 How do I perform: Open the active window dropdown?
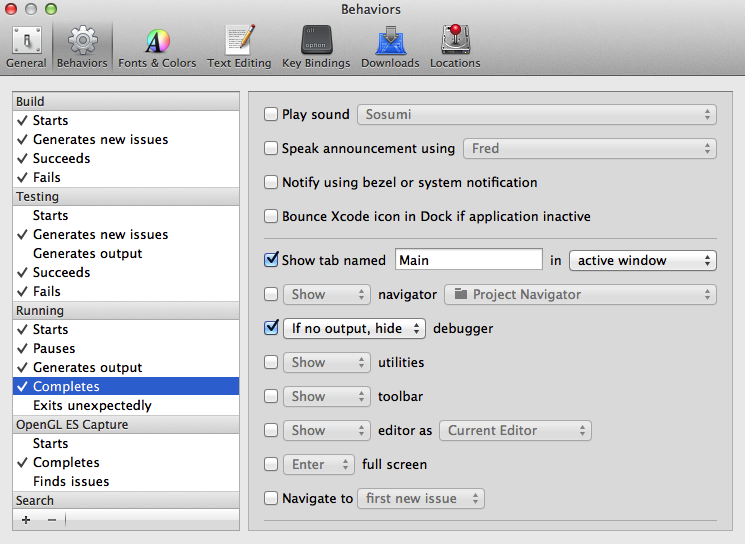[x=642, y=260]
